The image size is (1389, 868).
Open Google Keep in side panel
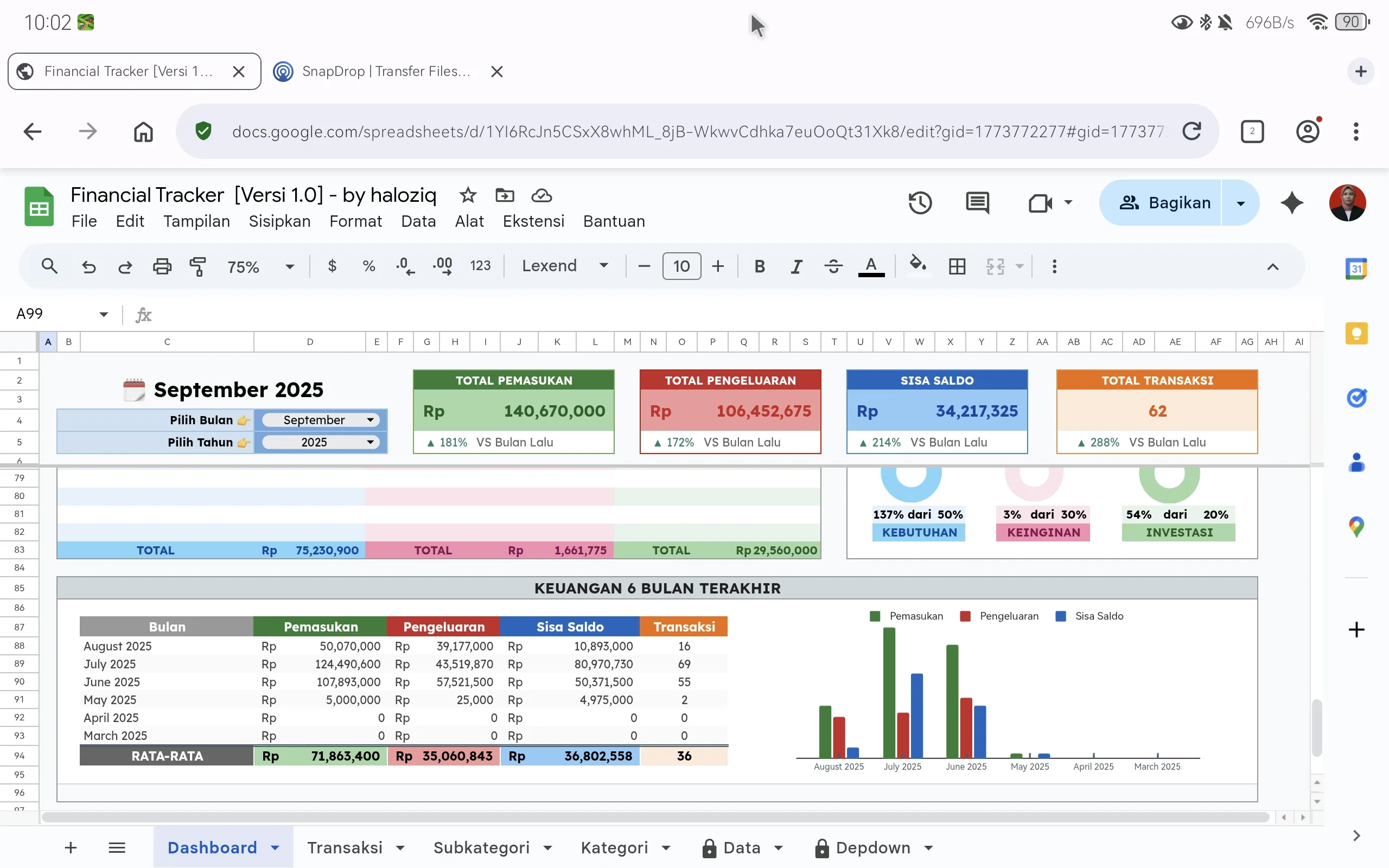(x=1356, y=334)
